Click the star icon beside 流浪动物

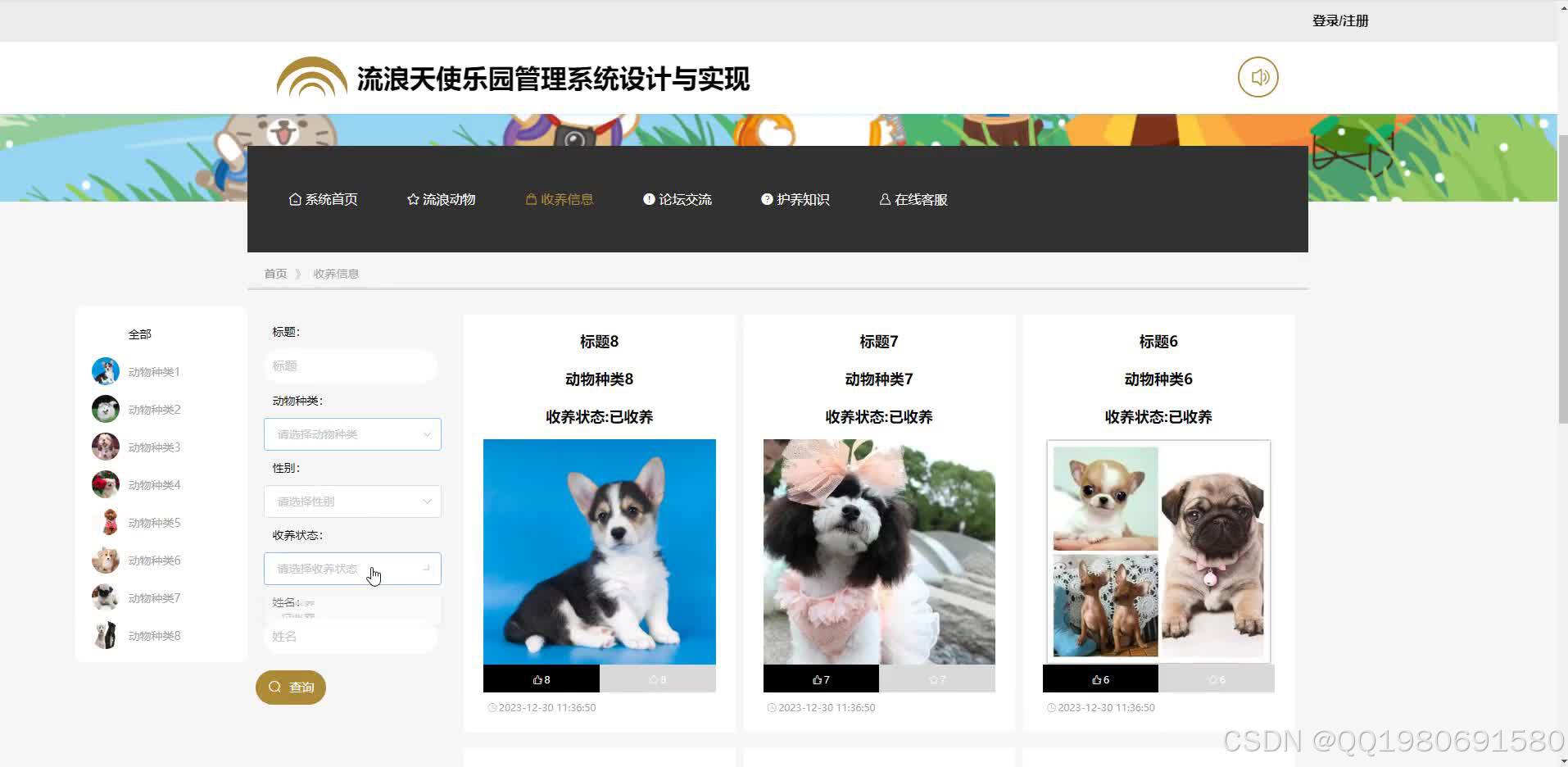pos(412,198)
